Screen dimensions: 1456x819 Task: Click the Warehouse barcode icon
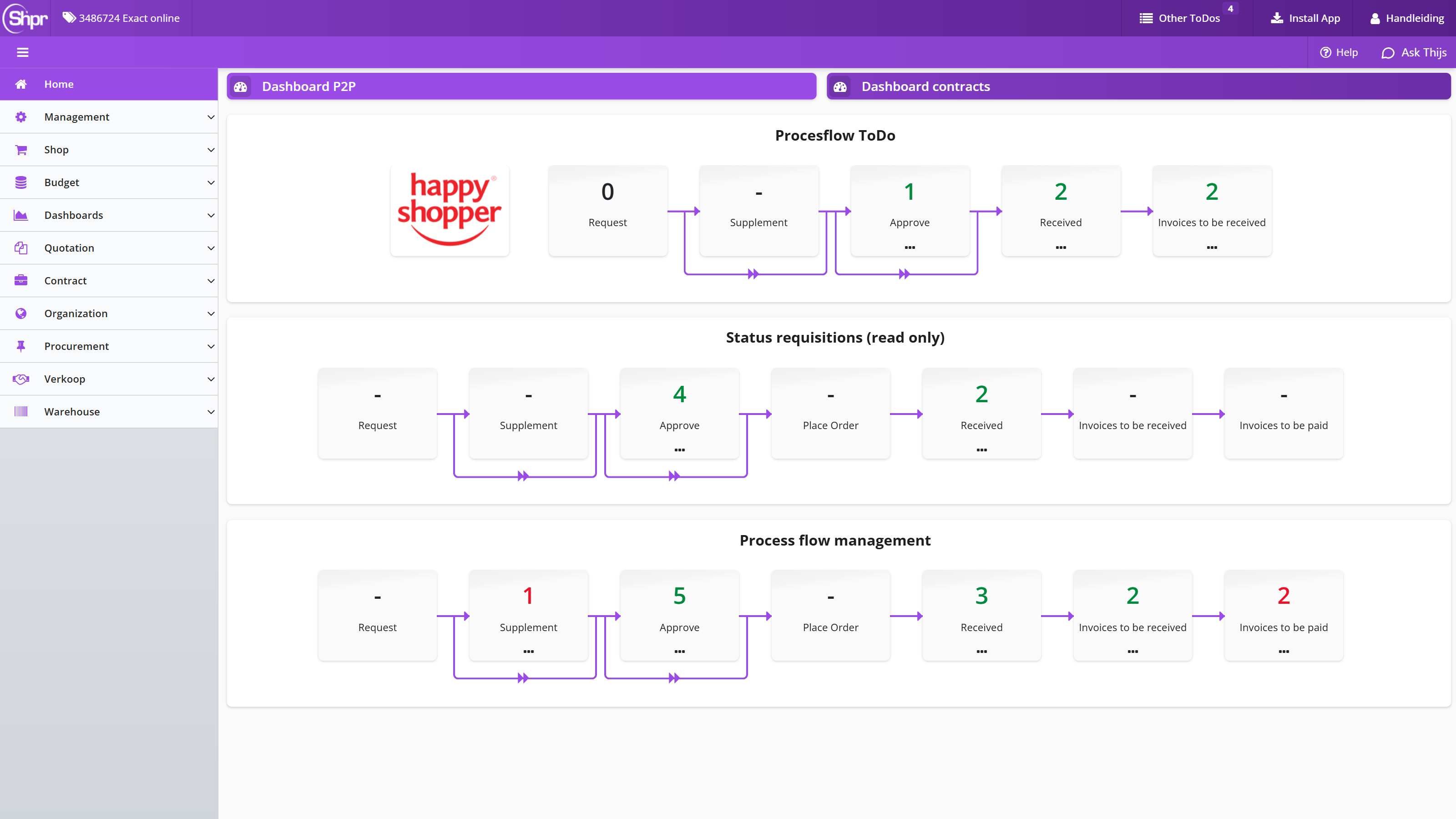pos(21,412)
